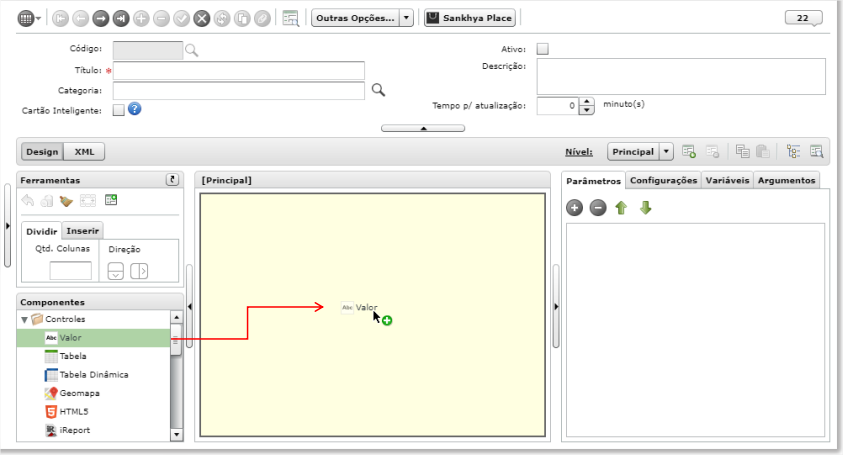This screenshot has width=843, height=455.
Task: Remove level icon next to add level
Action: (x=712, y=152)
